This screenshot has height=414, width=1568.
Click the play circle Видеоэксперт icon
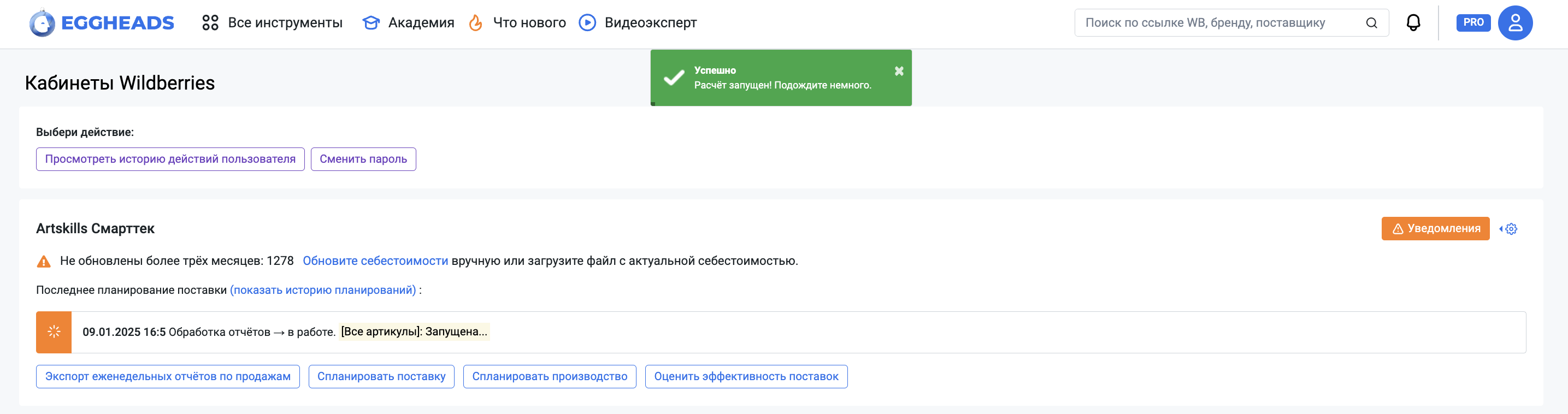(x=587, y=23)
